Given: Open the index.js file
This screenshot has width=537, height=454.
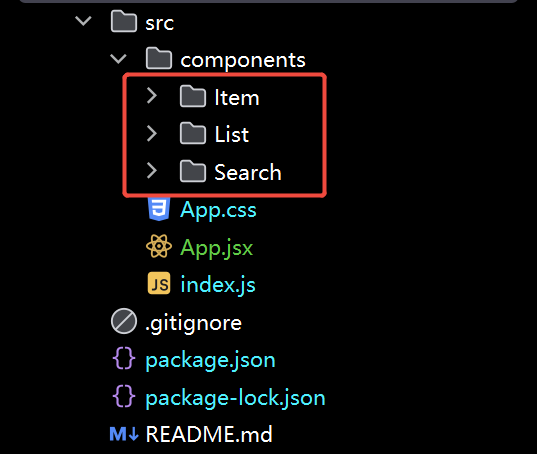Looking at the screenshot, I should tap(218, 285).
